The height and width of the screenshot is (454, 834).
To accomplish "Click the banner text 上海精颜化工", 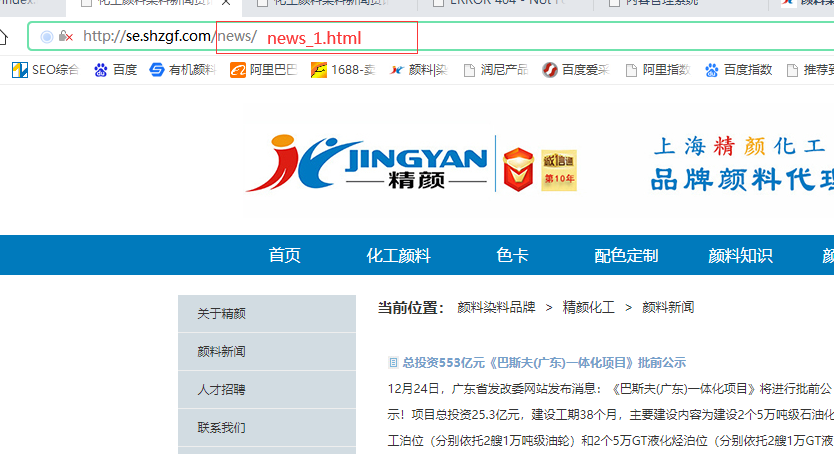I will (740, 146).
